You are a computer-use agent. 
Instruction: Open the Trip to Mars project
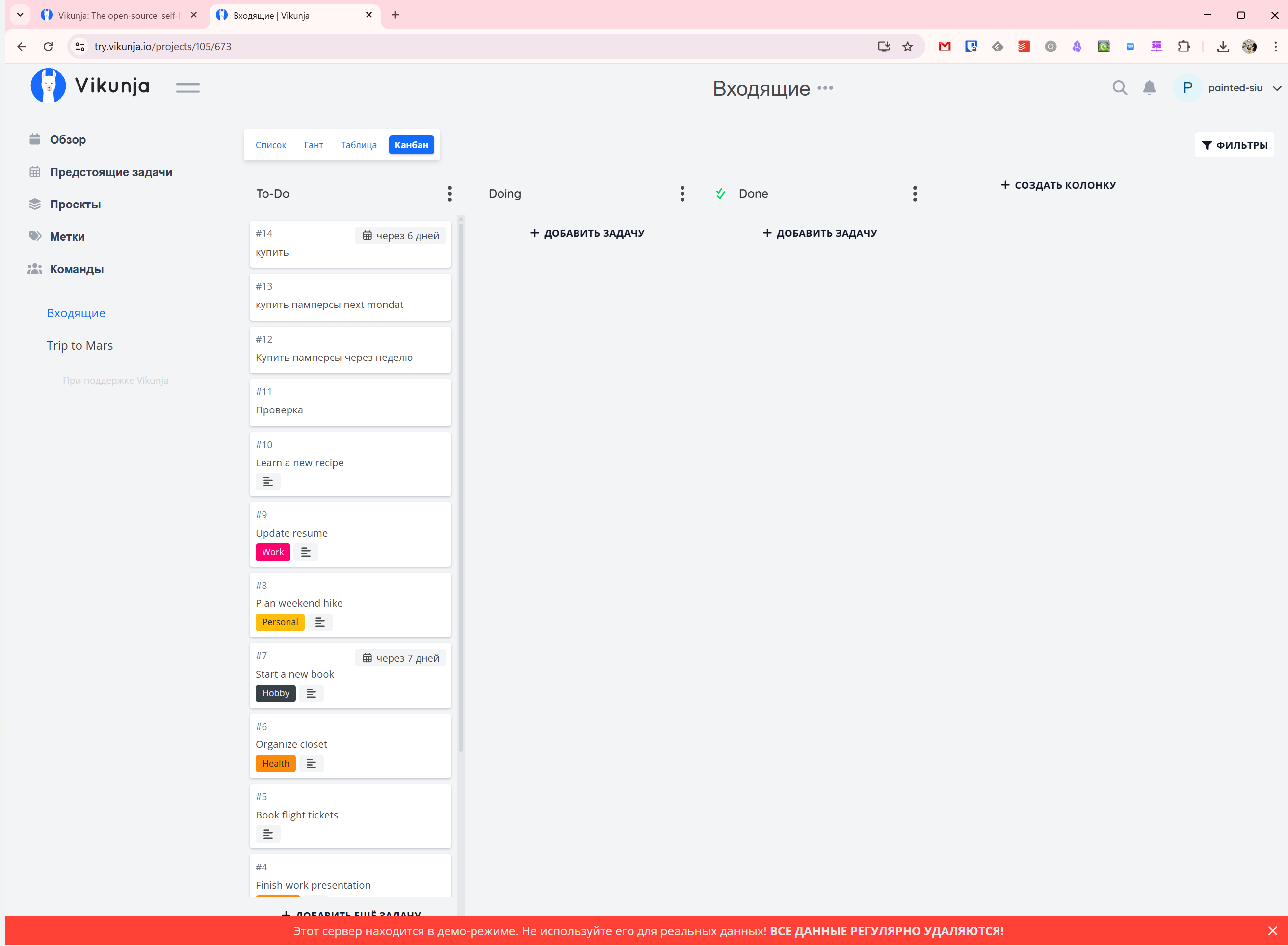click(x=79, y=345)
